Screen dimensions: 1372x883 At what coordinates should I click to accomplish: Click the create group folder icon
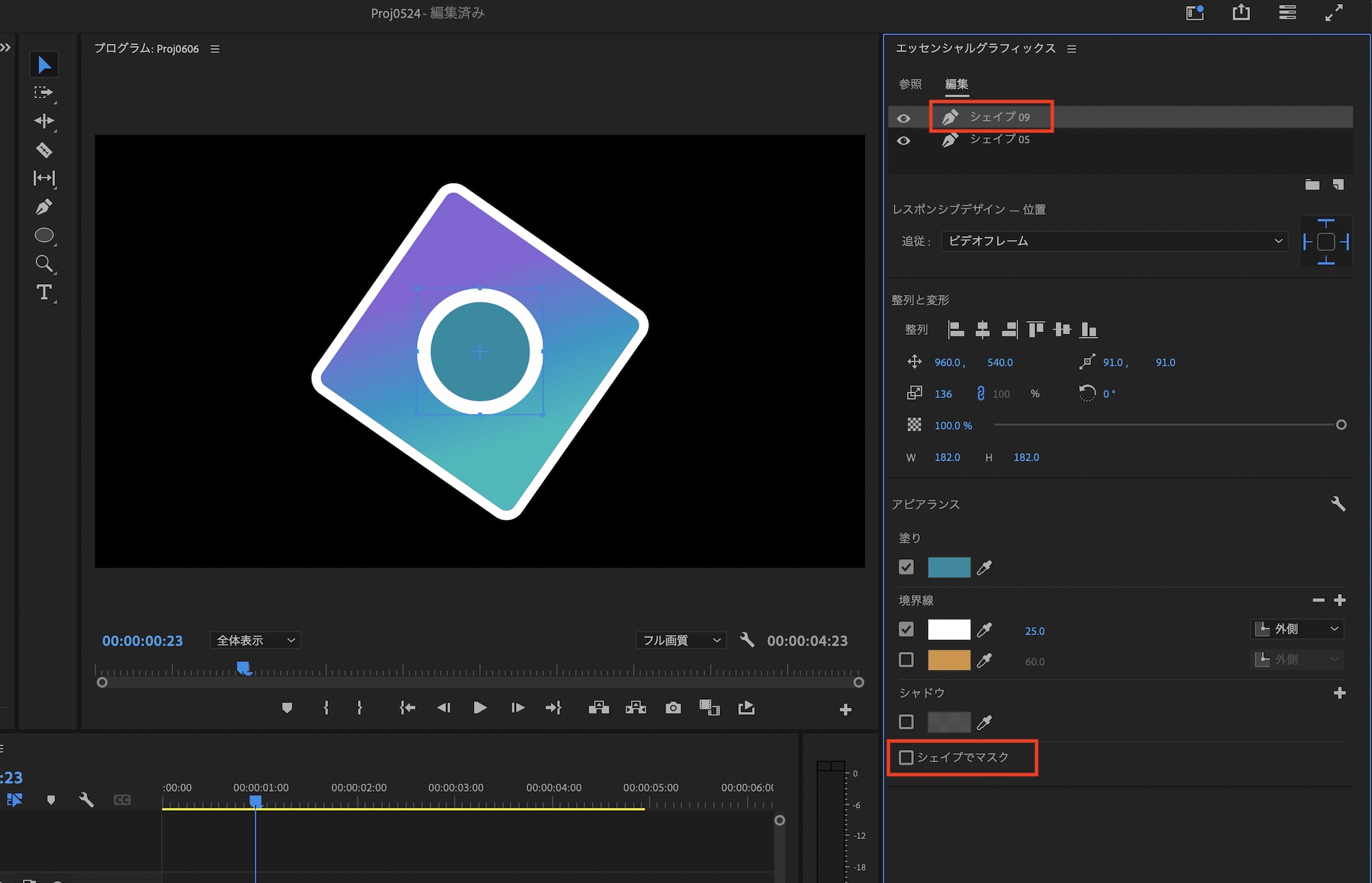(1312, 185)
